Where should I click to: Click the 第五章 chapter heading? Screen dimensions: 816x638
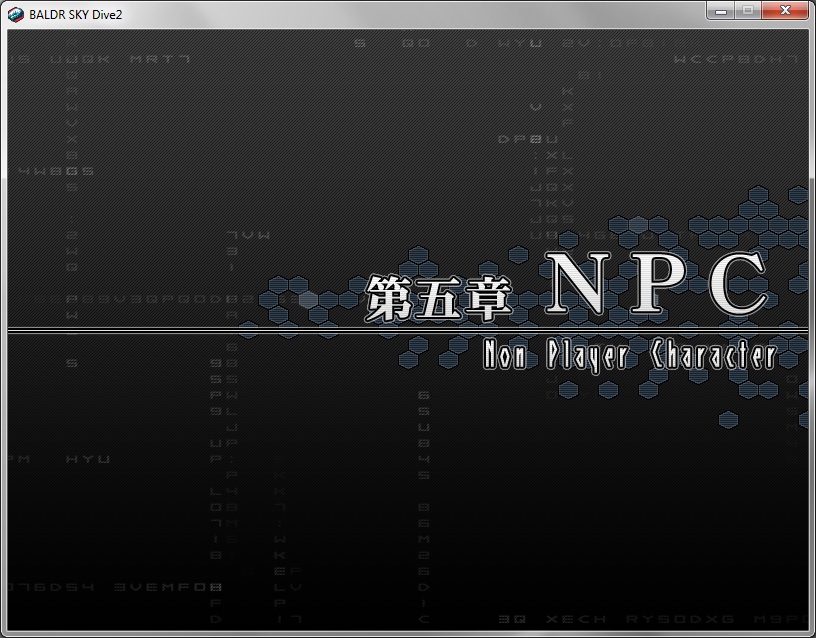[439, 299]
